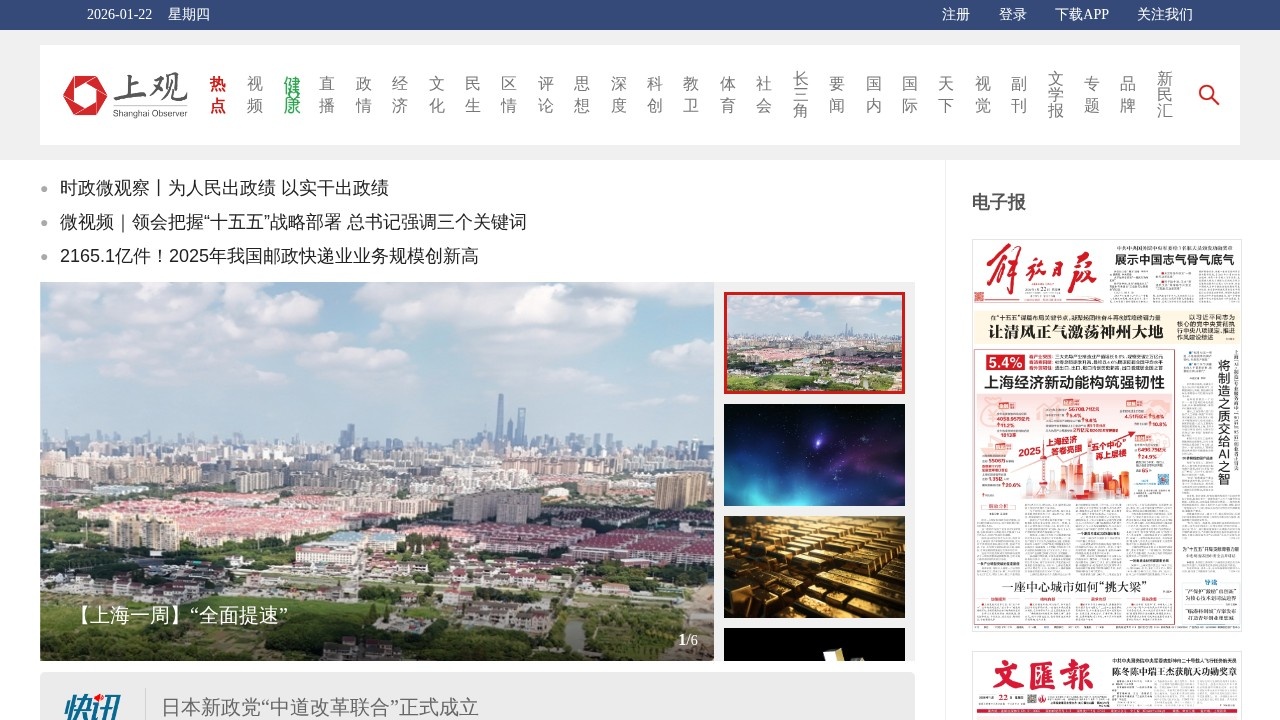Click the 注册 register link
The height and width of the screenshot is (720, 1280).
pyautogui.click(x=955, y=14)
